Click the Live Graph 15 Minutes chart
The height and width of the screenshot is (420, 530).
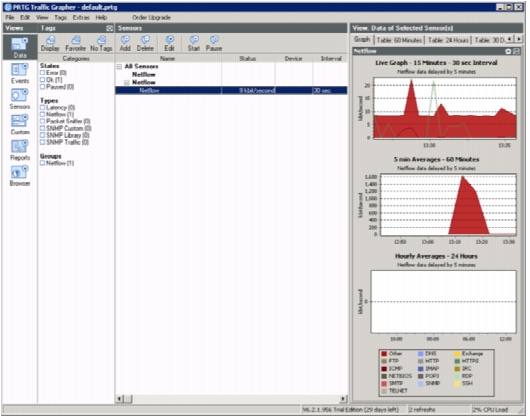(445, 108)
